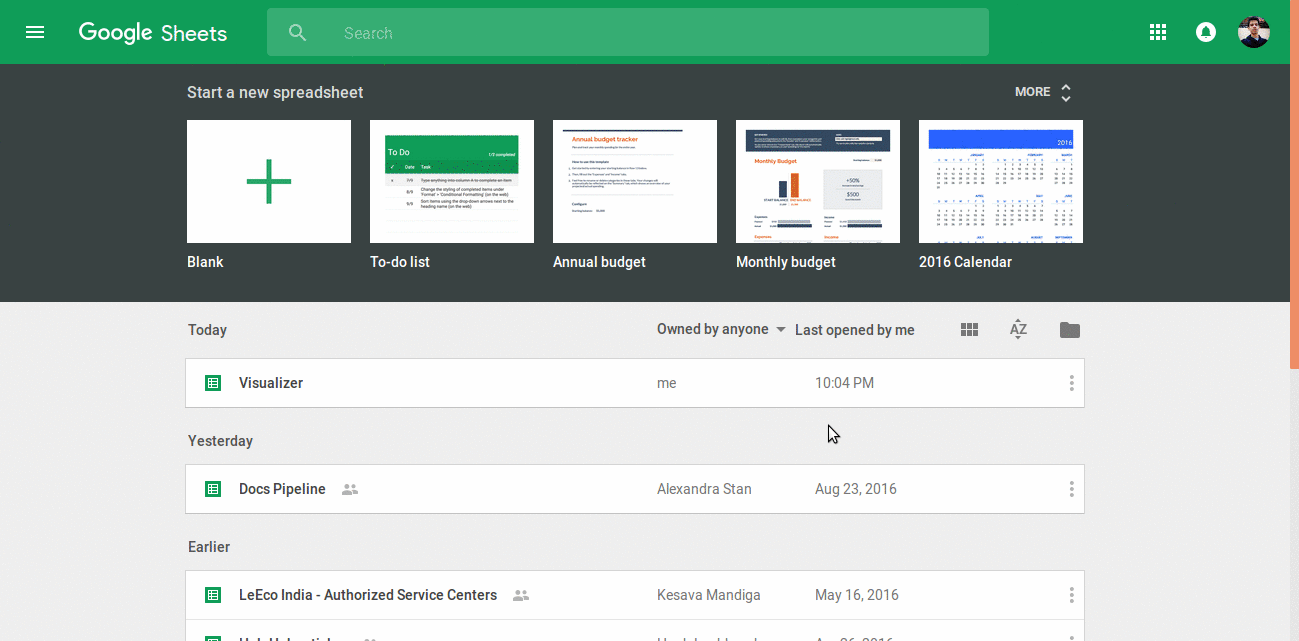Click the LeEco India spreadsheet icon

pos(213,595)
